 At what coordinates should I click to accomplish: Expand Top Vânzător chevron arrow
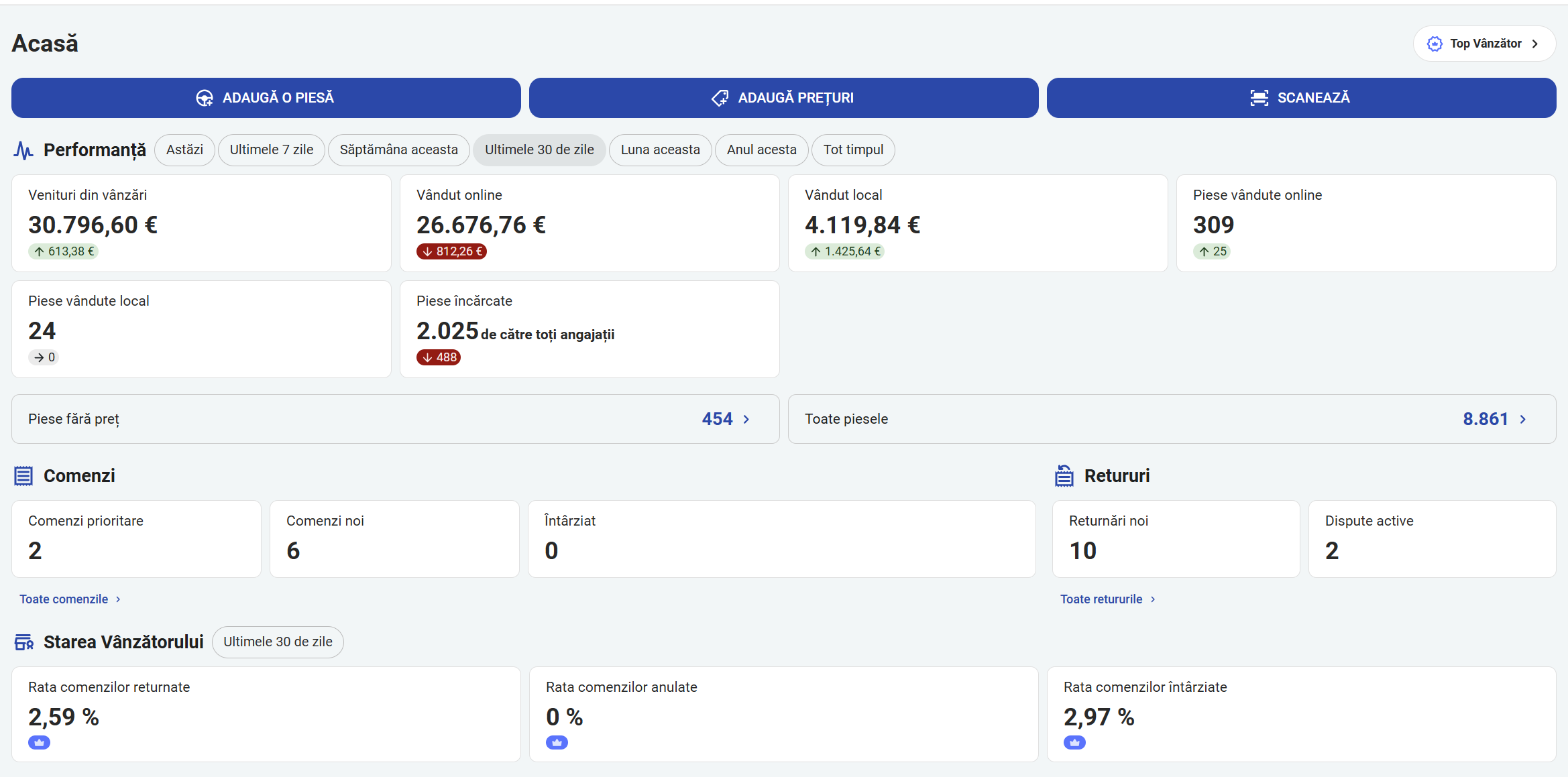(x=1535, y=44)
